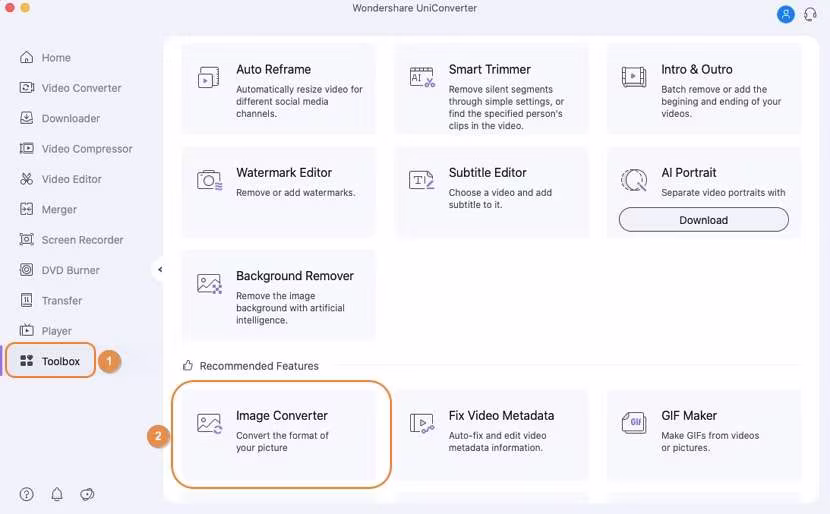Screen dimensions: 830x514
Task: Click 'Batch remove or add the' description
Action: coord(721,101)
